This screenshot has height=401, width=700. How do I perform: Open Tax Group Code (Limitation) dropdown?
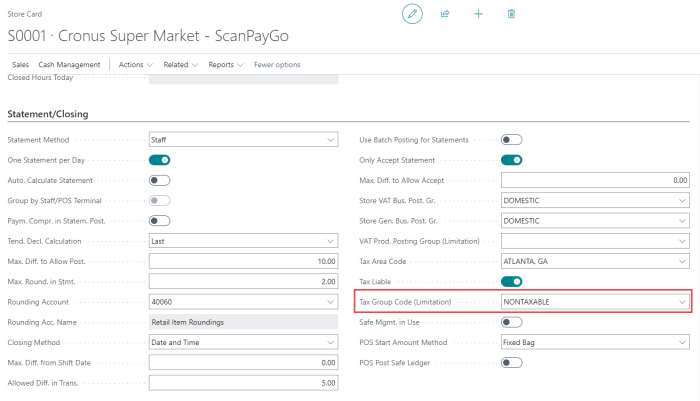[682, 302]
